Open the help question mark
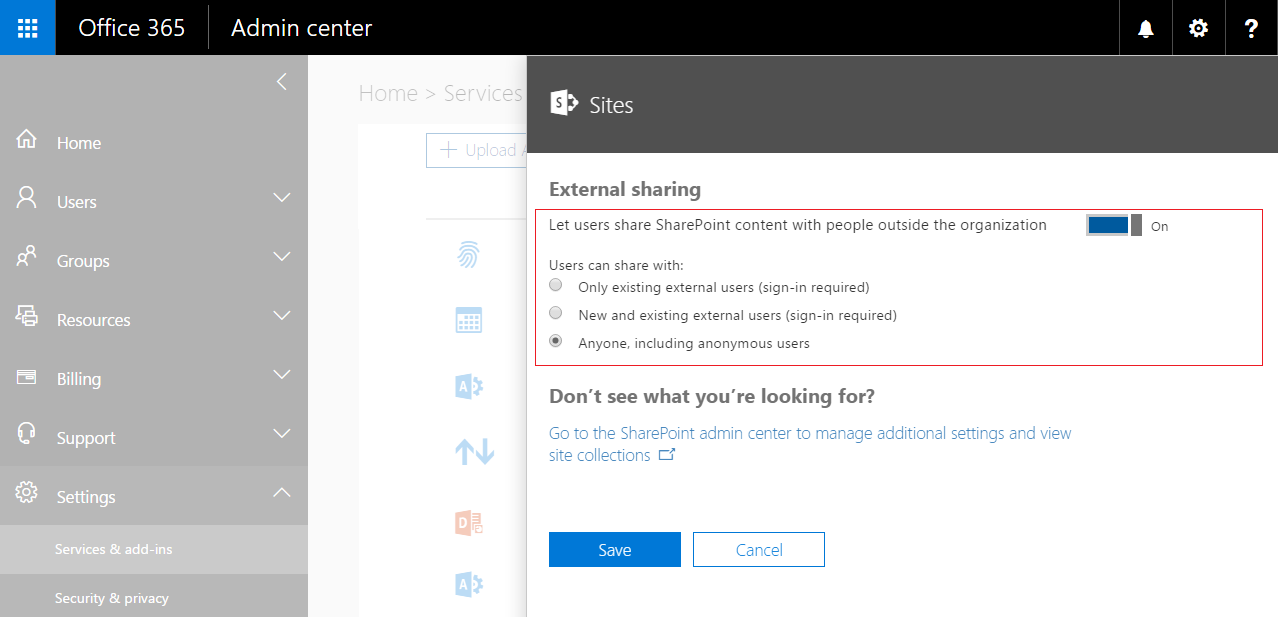The image size is (1278, 617). click(1250, 27)
